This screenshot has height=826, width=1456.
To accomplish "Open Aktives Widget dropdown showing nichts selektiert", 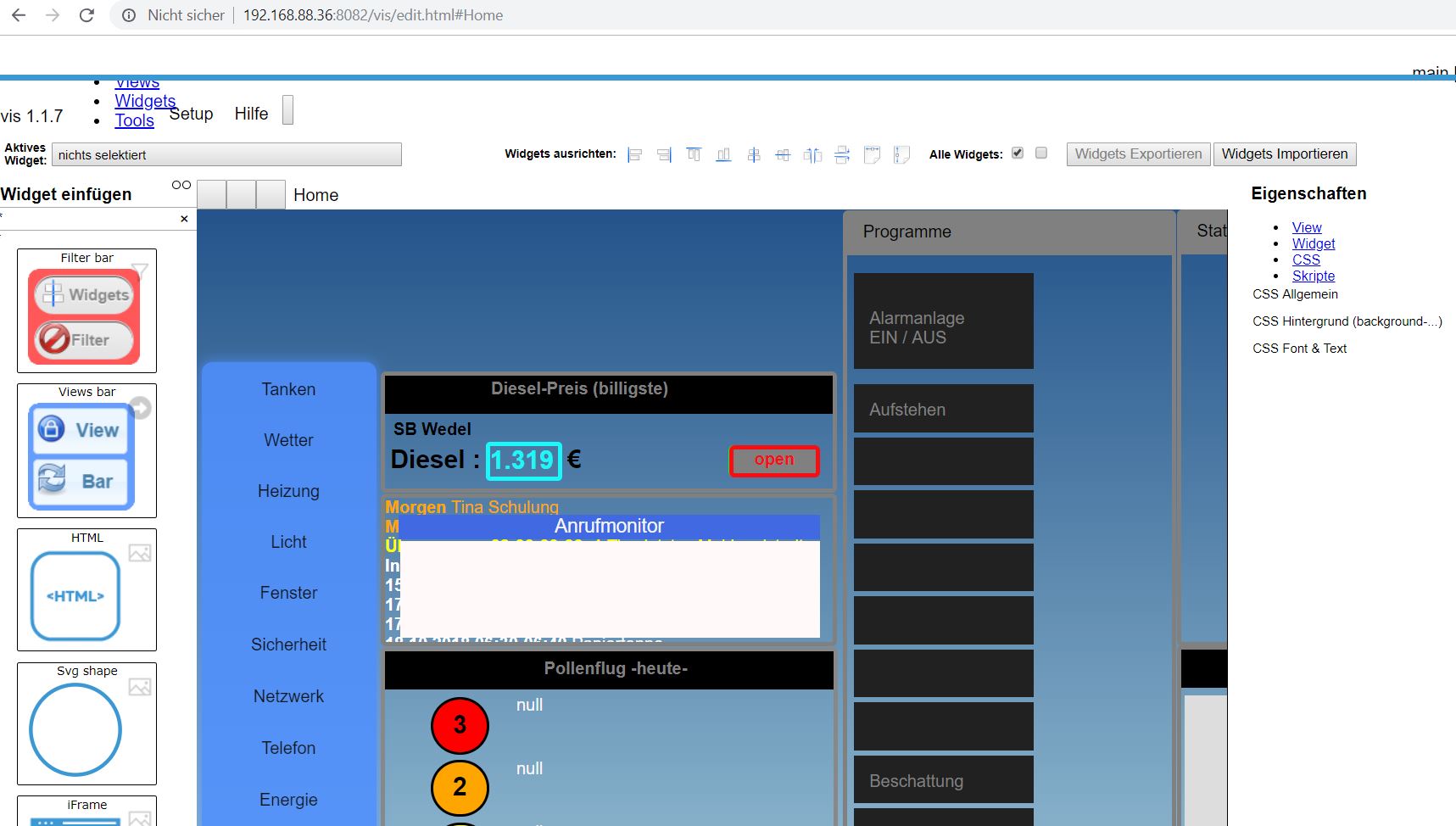I will (226, 154).
